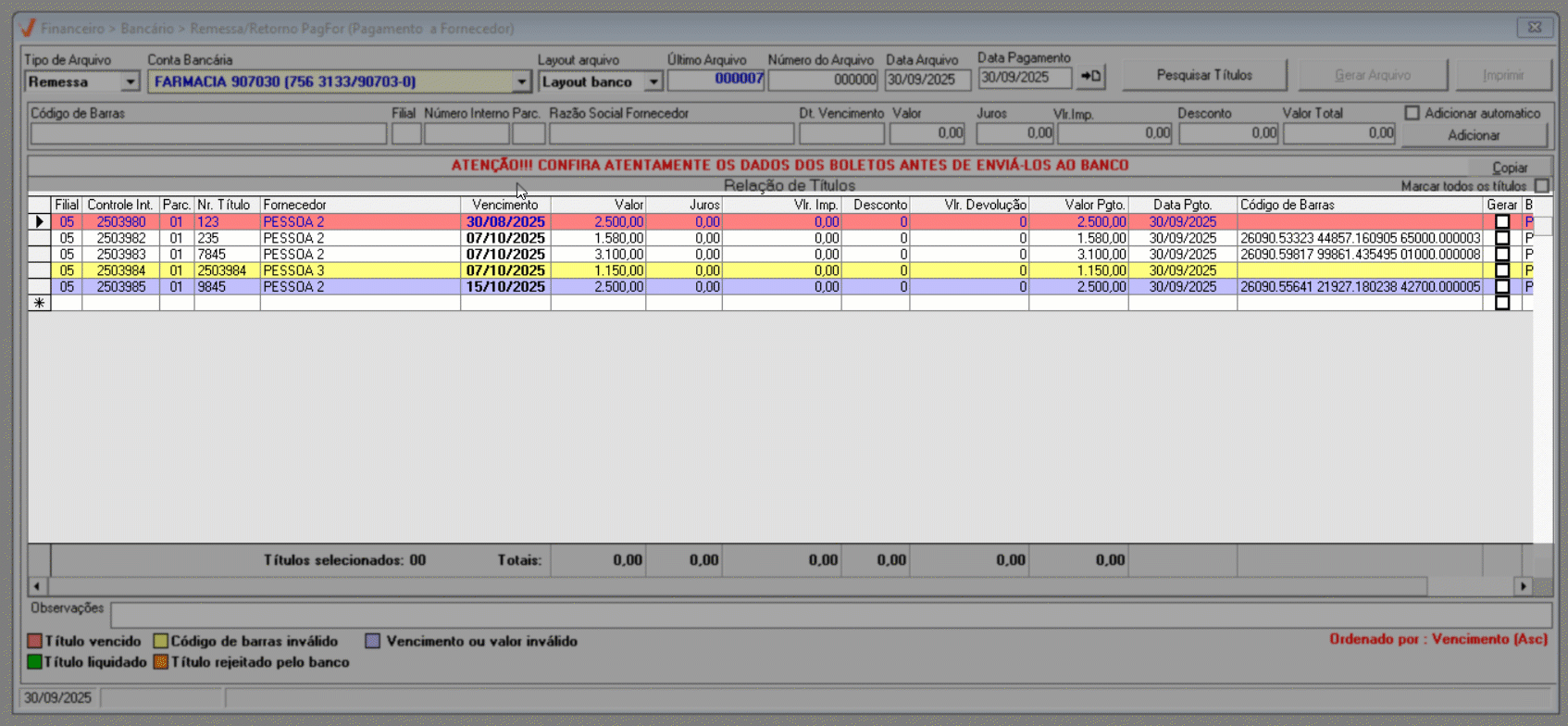
Task: Tick Gerar checkbox for title 2503982
Action: pyautogui.click(x=1502, y=238)
